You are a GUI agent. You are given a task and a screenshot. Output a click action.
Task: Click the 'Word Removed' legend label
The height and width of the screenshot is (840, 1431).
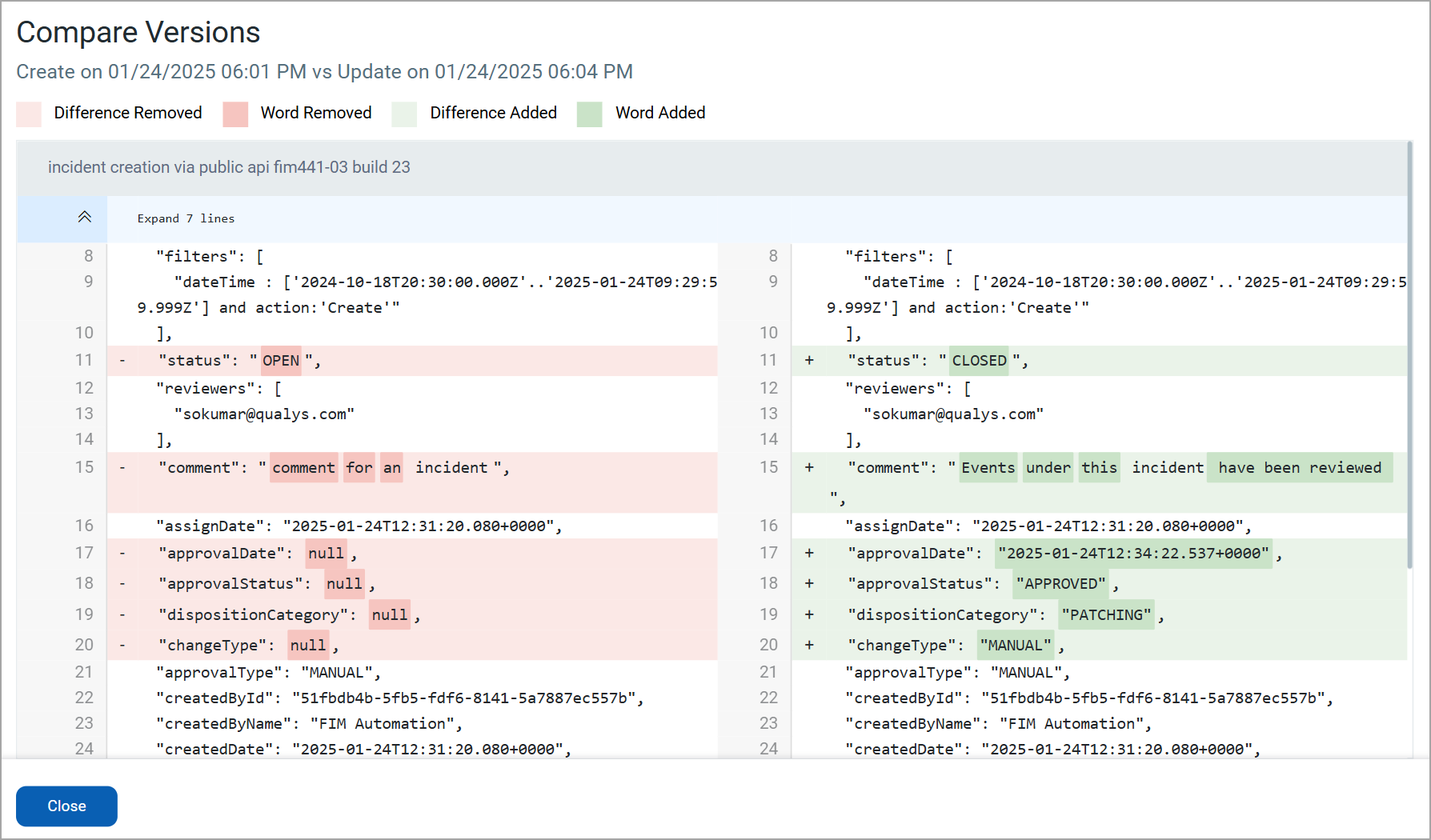point(316,113)
